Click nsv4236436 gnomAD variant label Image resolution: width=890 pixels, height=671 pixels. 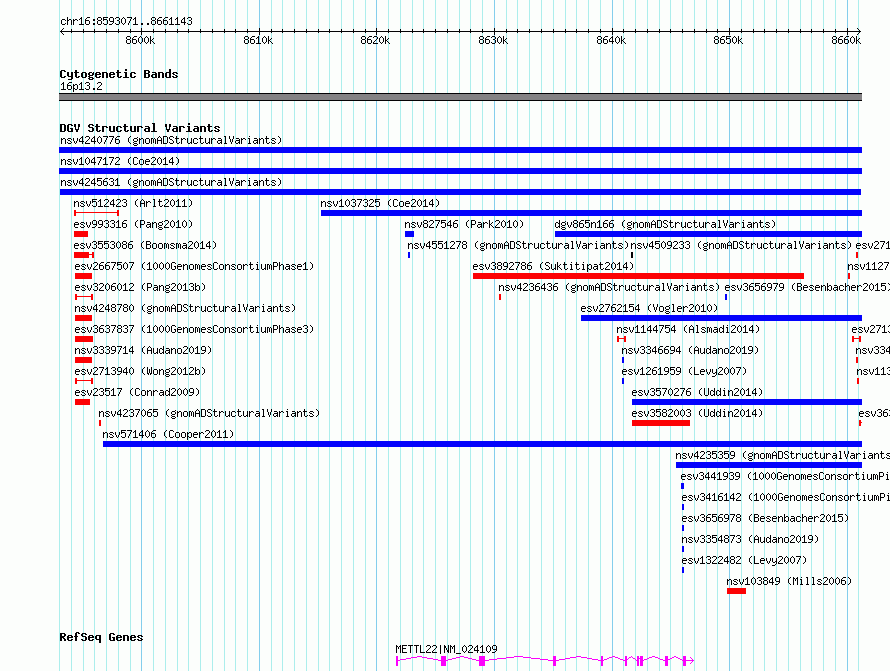608,287
